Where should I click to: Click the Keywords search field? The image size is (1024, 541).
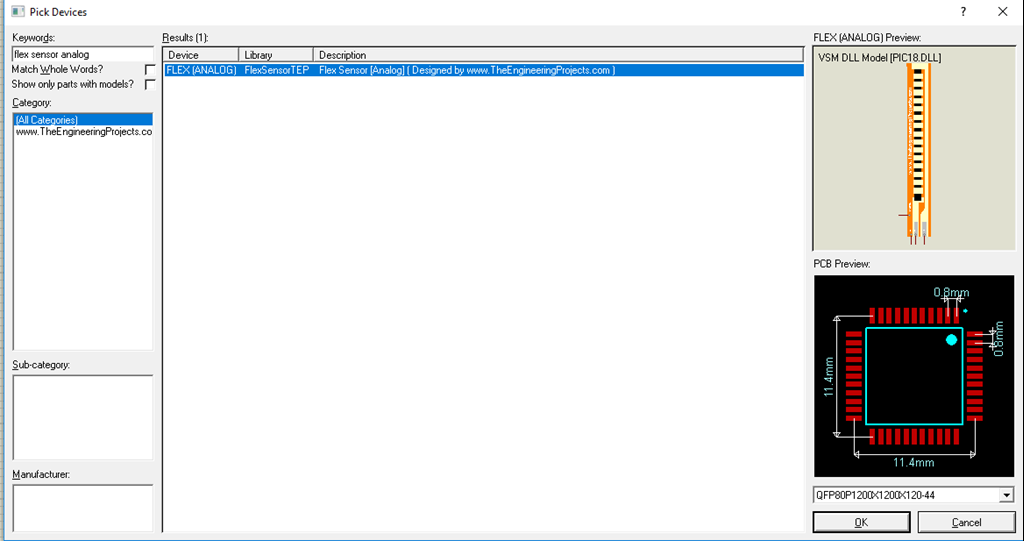point(82,54)
